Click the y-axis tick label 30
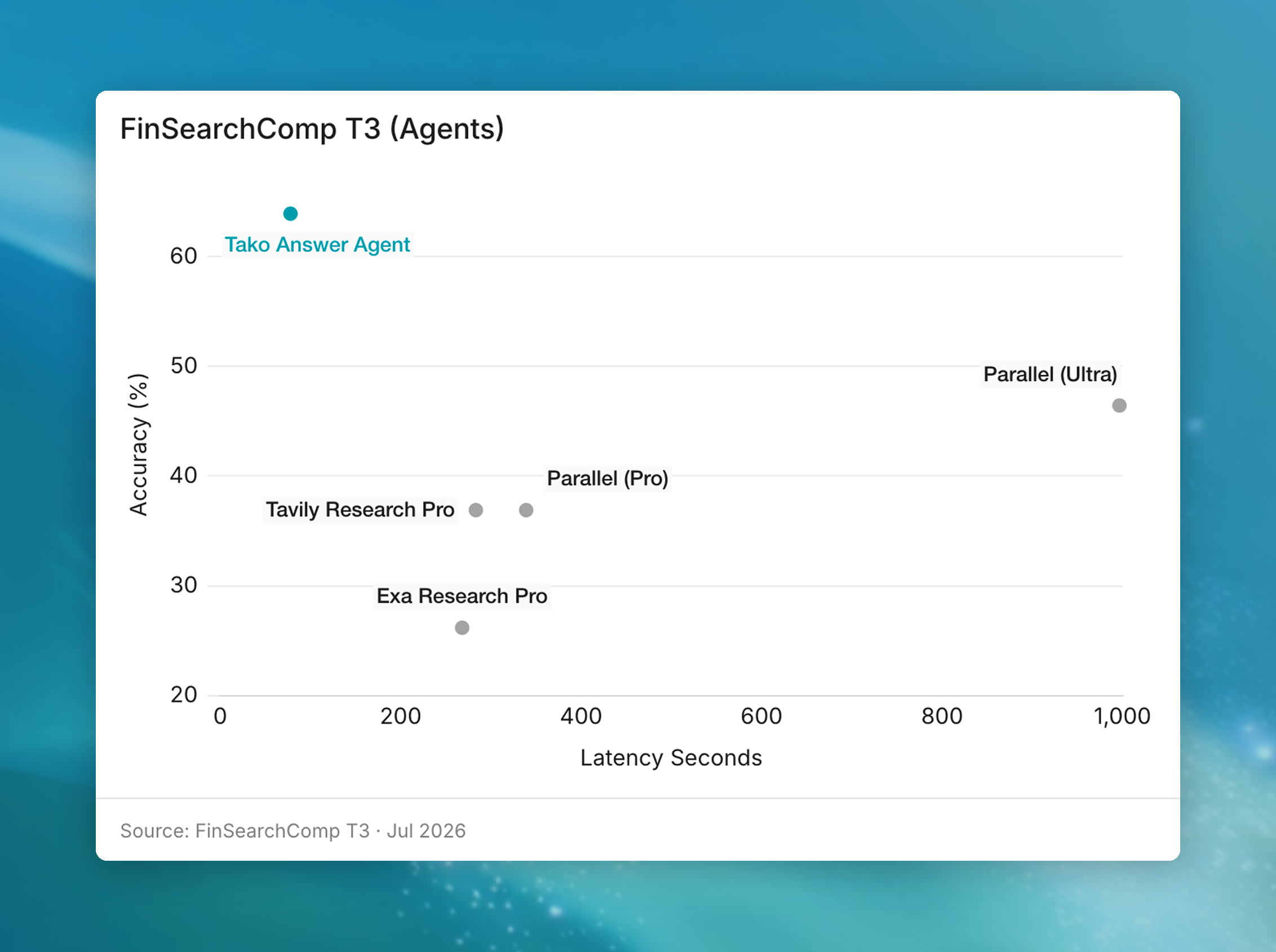 tap(183, 585)
